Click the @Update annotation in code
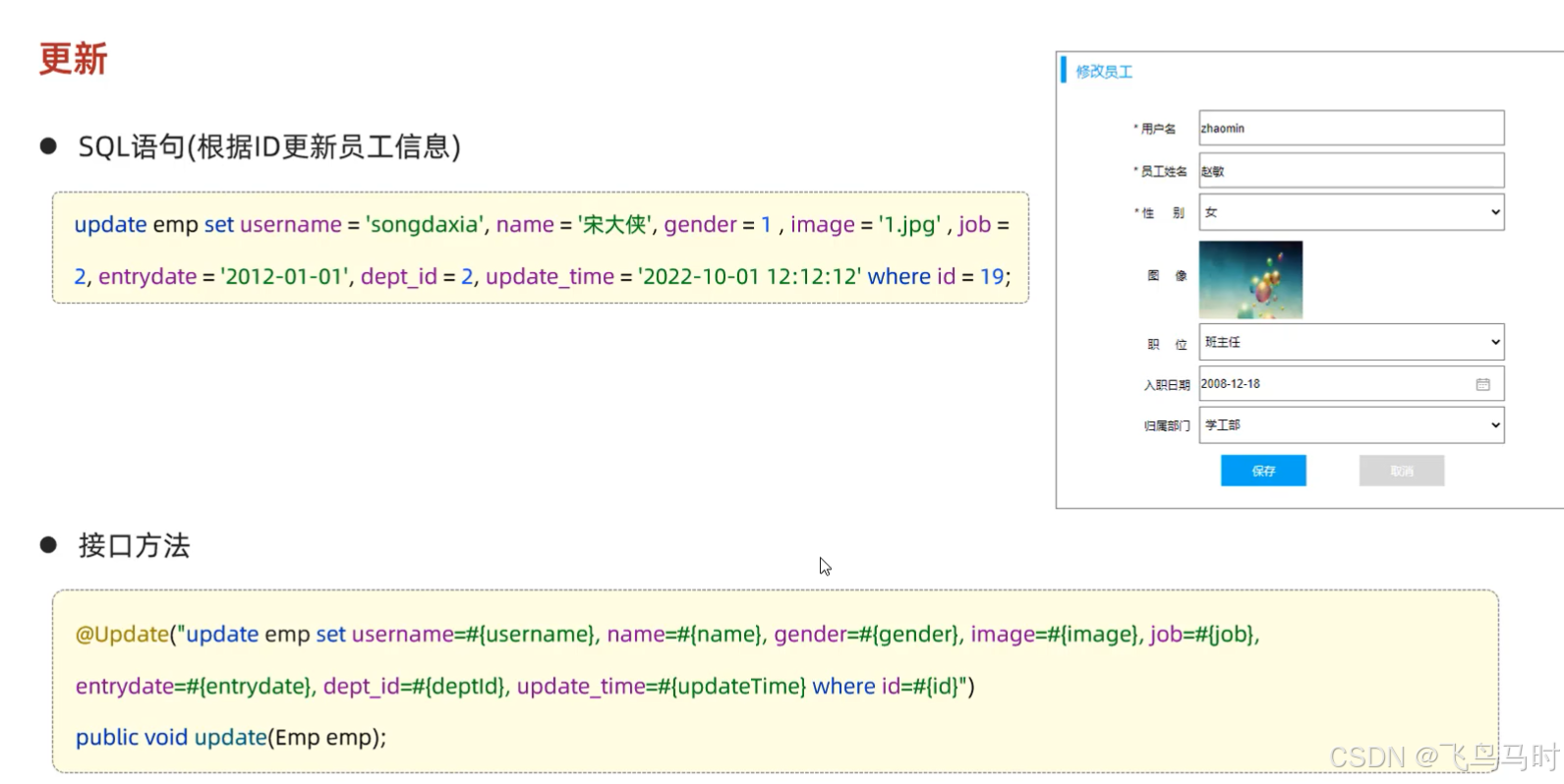This screenshot has height=784, width=1564. [x=122, y=634]
